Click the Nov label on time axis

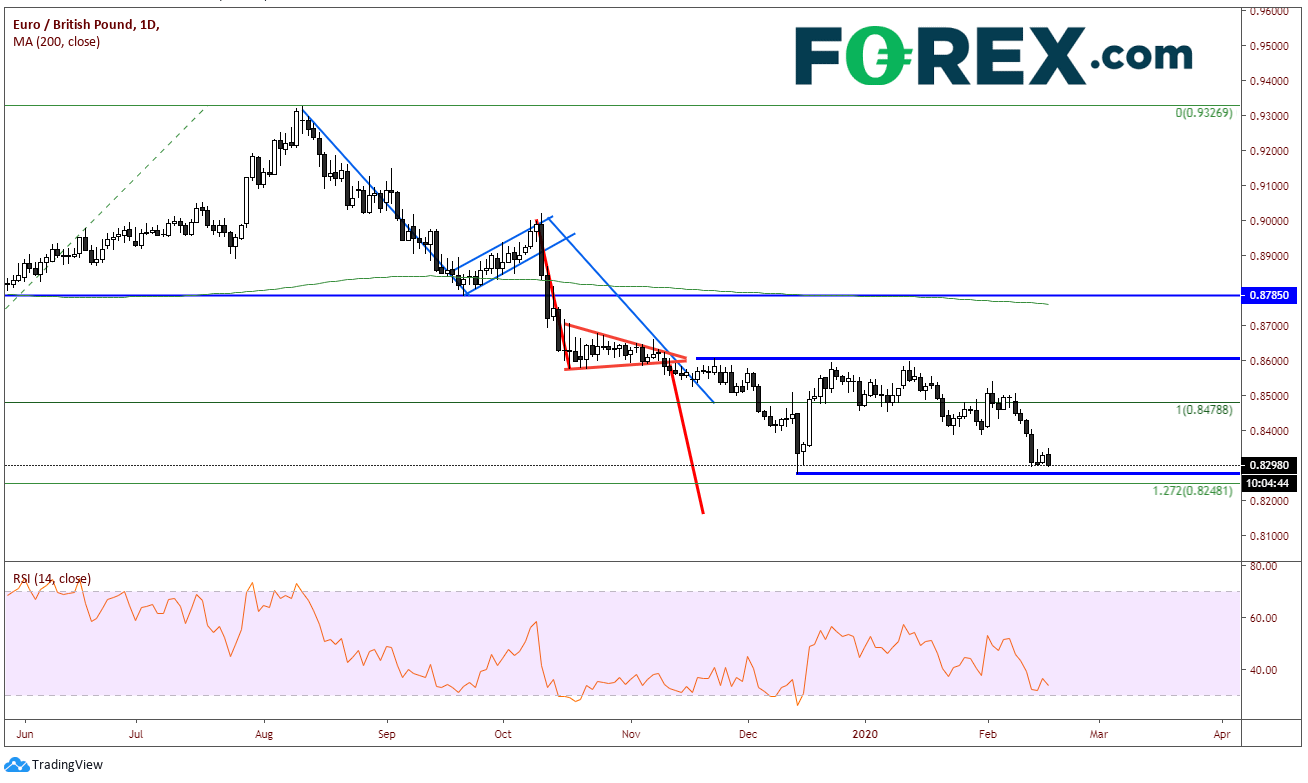(x=631, y=733)
